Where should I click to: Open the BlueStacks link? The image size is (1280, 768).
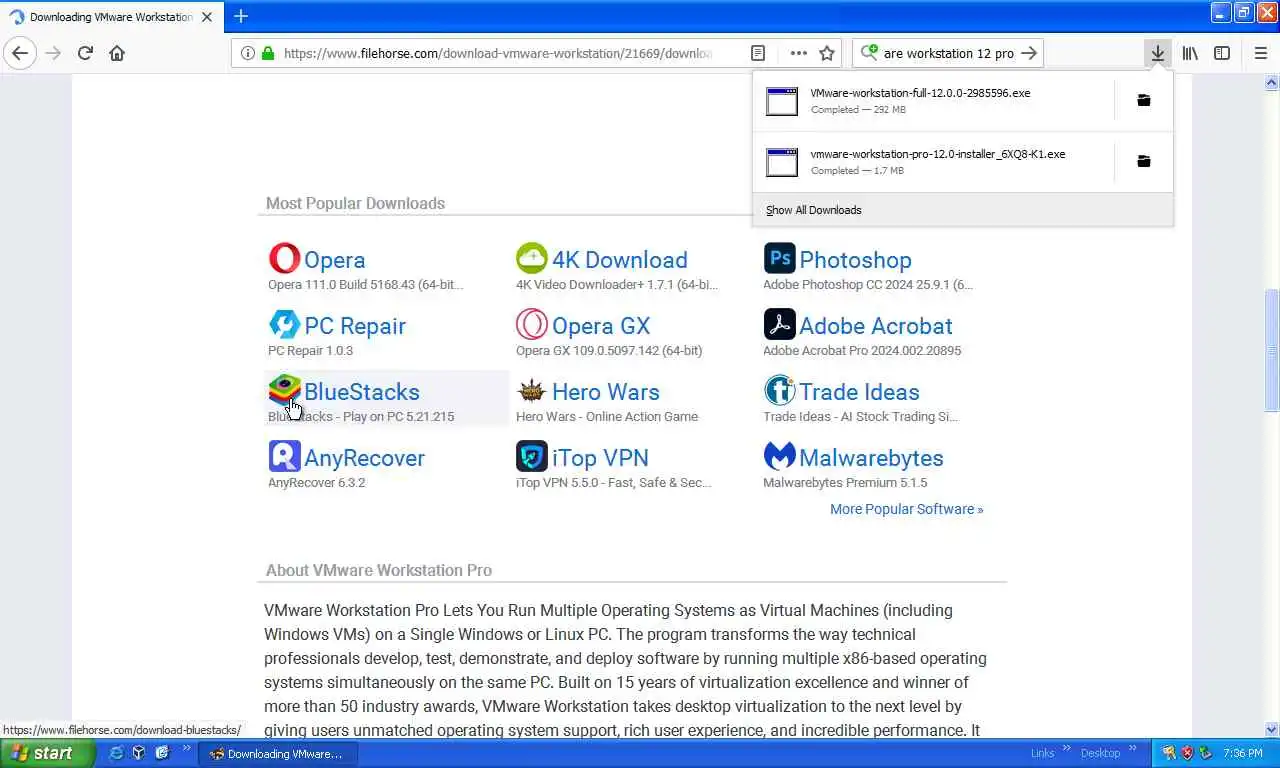362,392
